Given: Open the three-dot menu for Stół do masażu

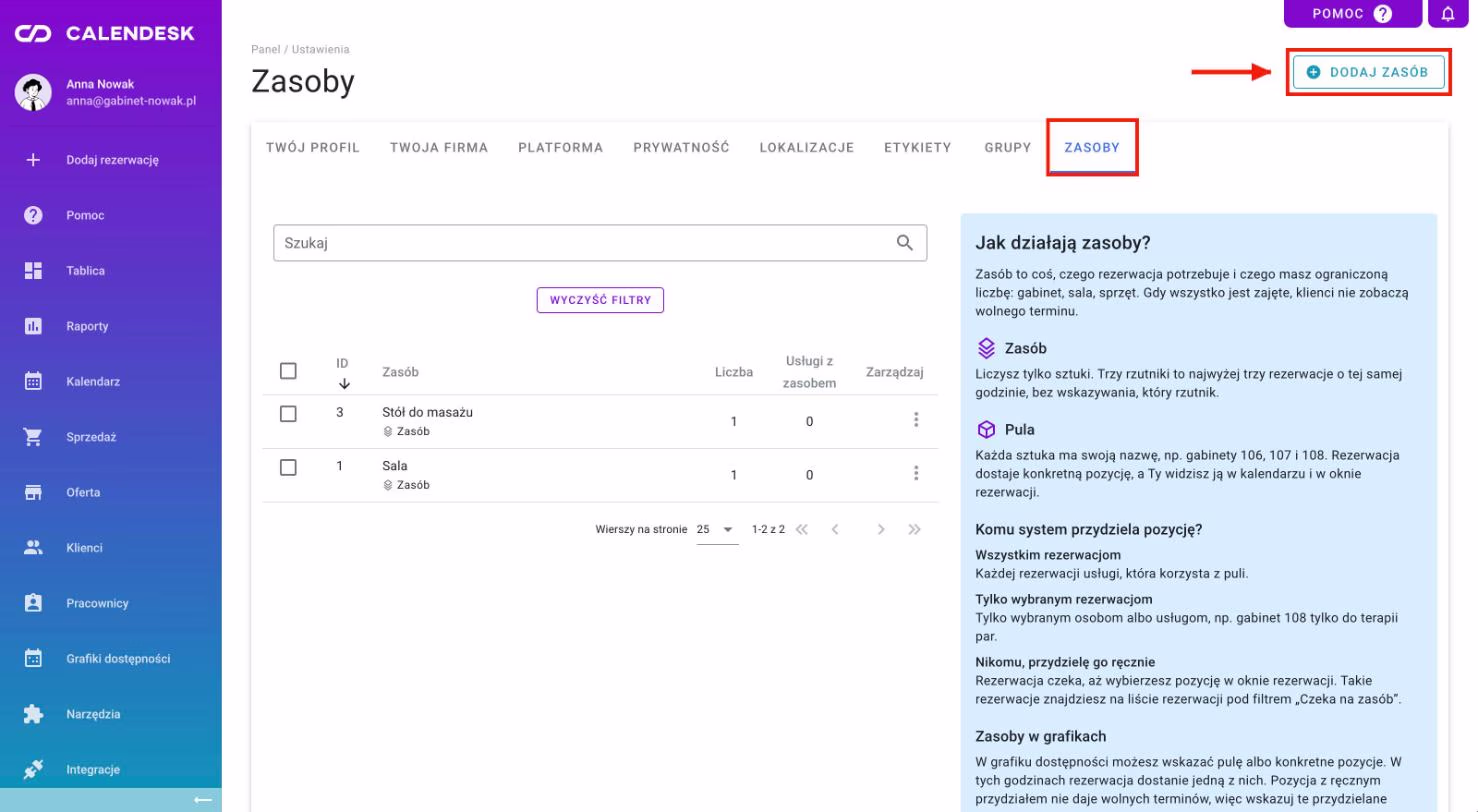Looking at the screenshot, I should click(916, 420).
